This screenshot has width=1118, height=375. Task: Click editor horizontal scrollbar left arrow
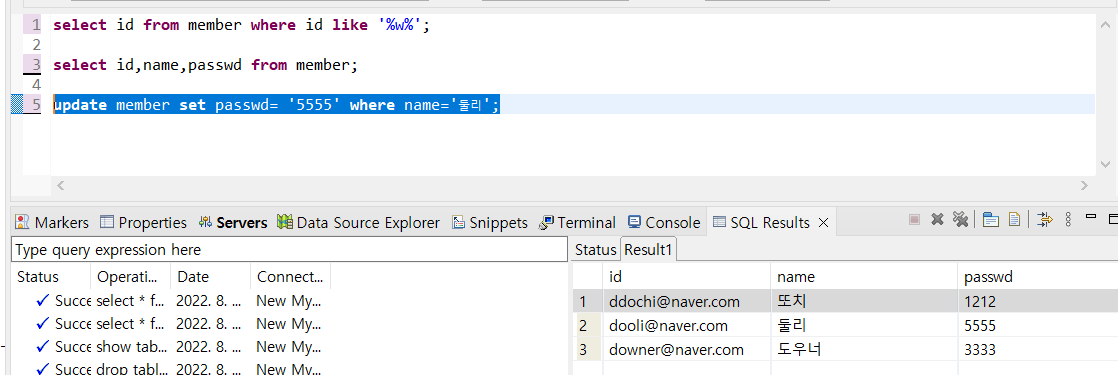point(61,185)
